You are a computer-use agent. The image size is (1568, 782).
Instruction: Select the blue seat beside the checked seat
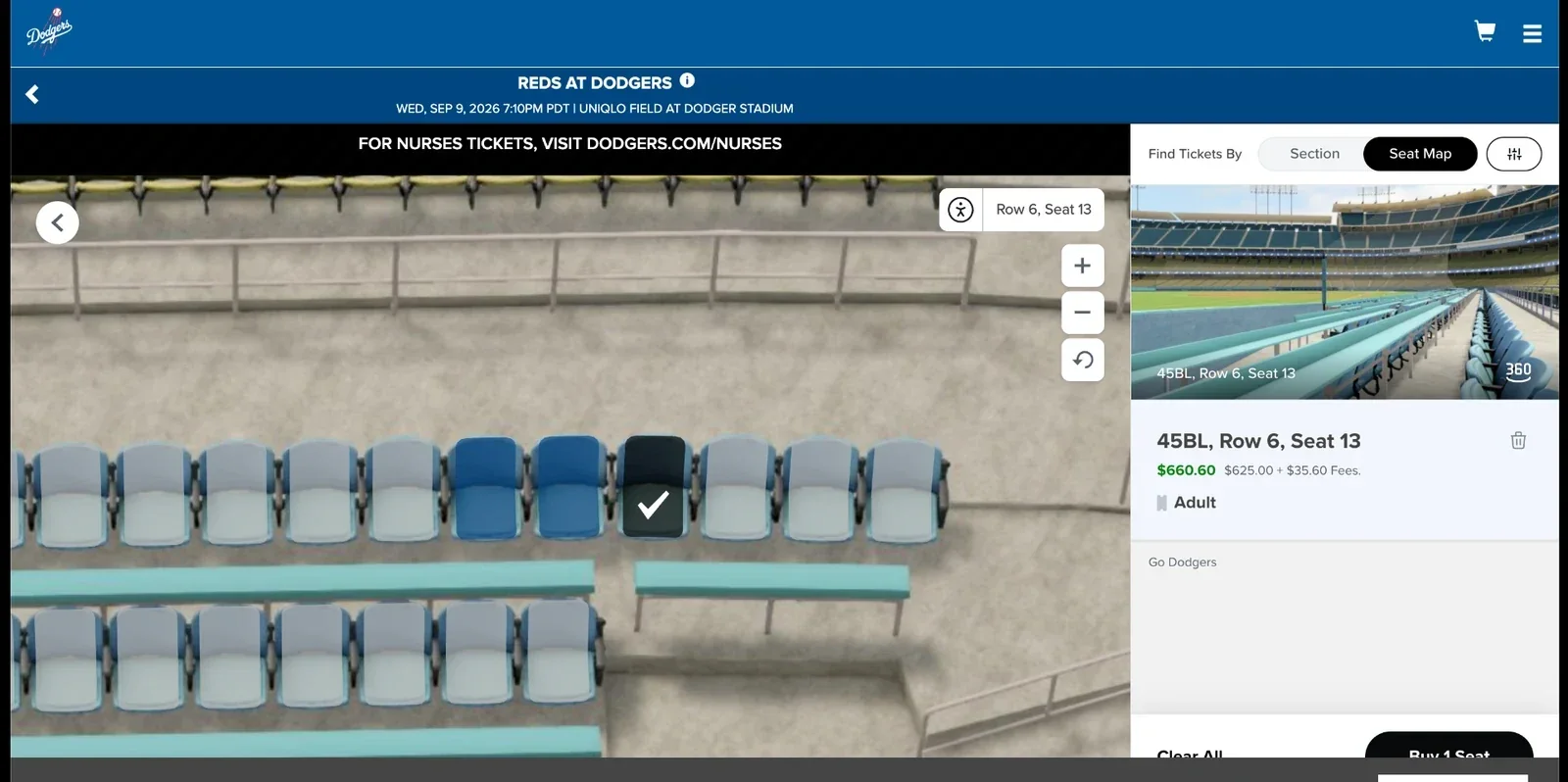tap(569, 486)
